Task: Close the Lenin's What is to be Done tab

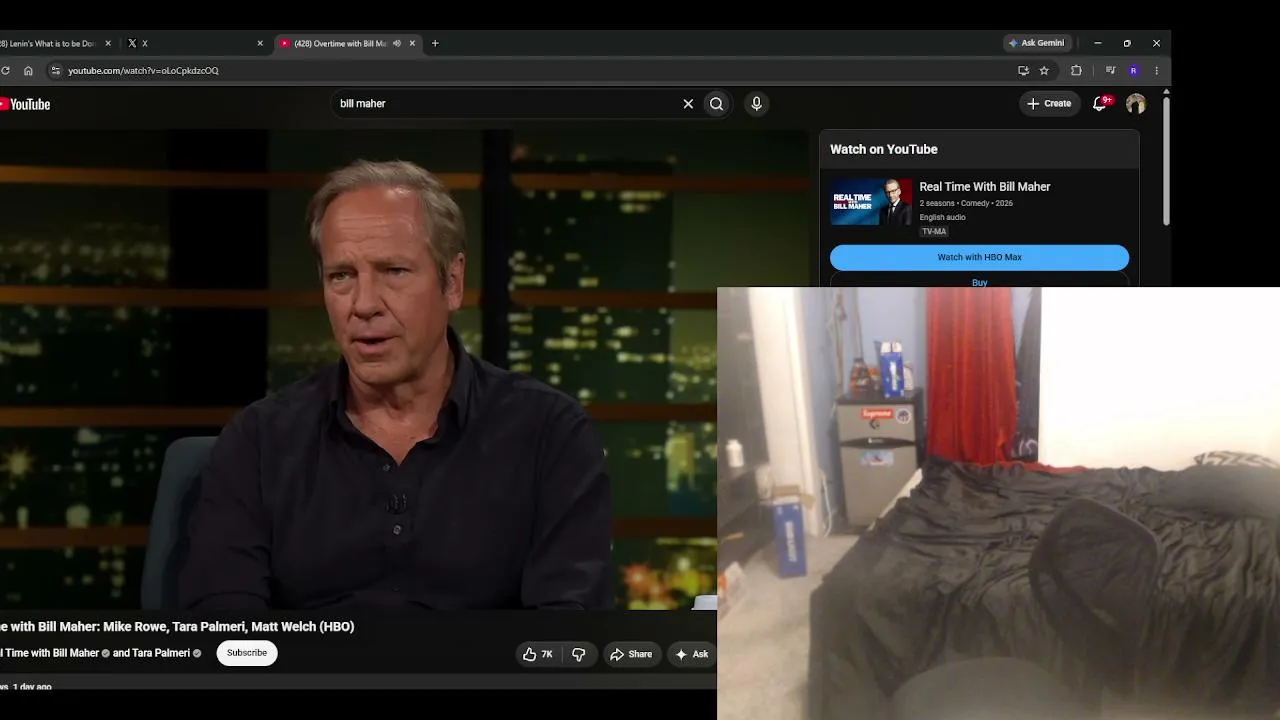Action: coord(108,44)
